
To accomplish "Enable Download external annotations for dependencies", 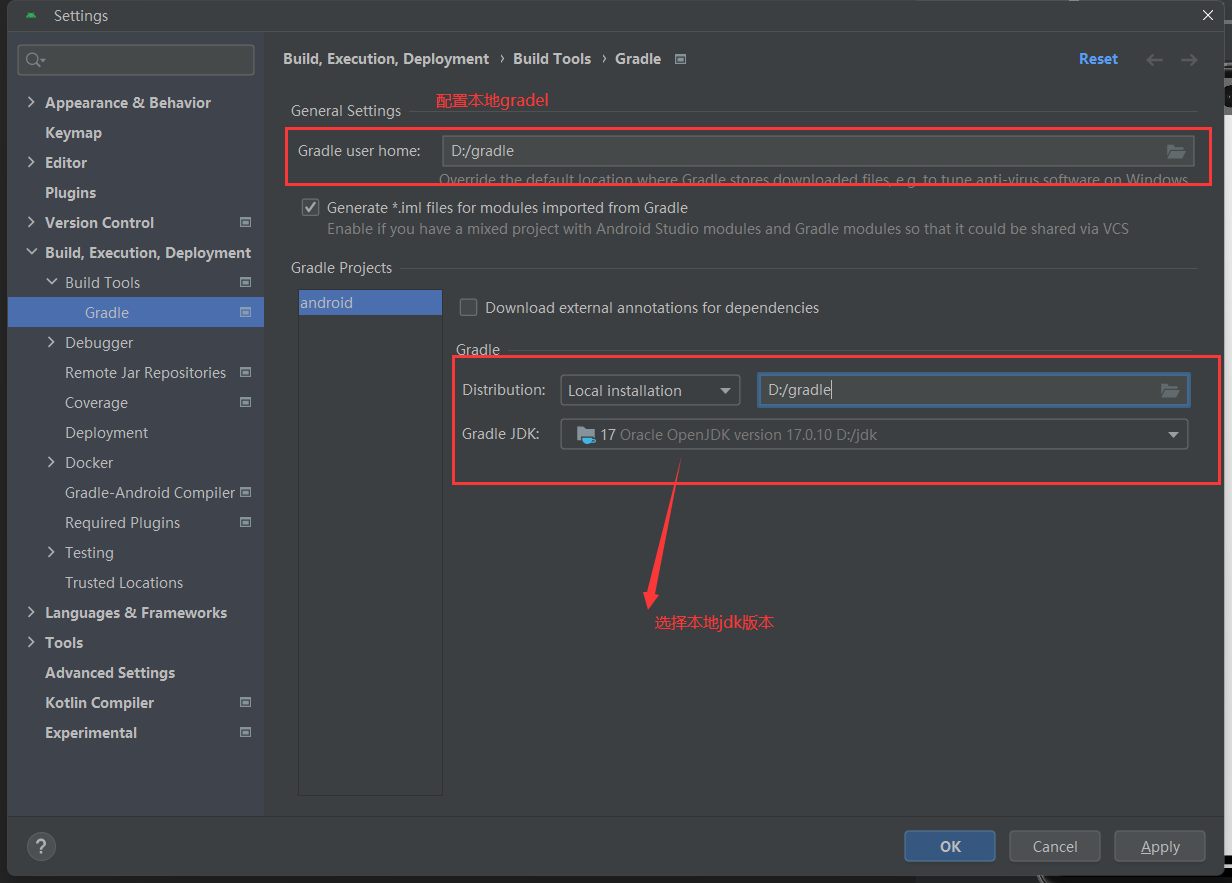I will point(468,308).
